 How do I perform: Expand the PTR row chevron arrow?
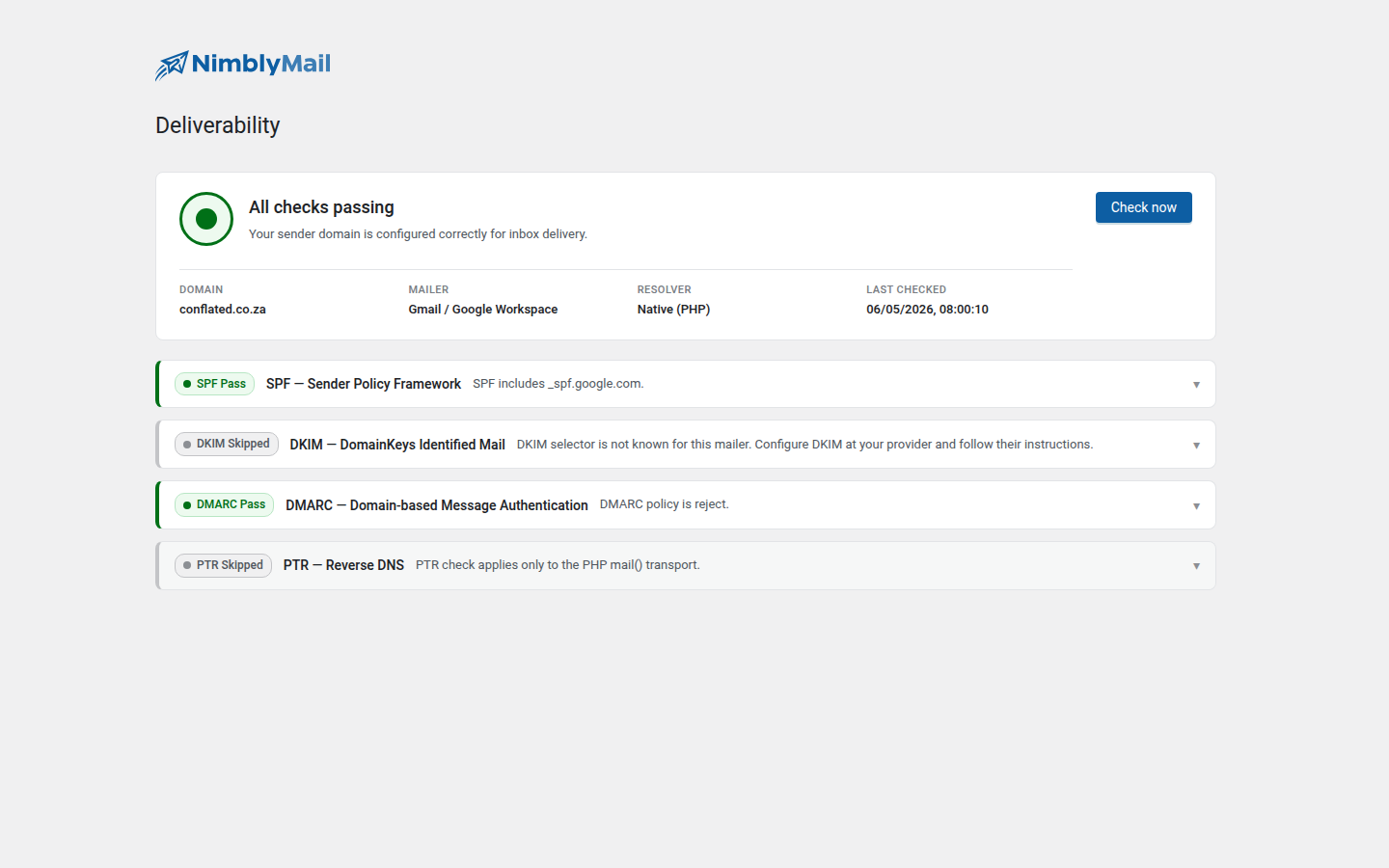[x=1196, y=566]
